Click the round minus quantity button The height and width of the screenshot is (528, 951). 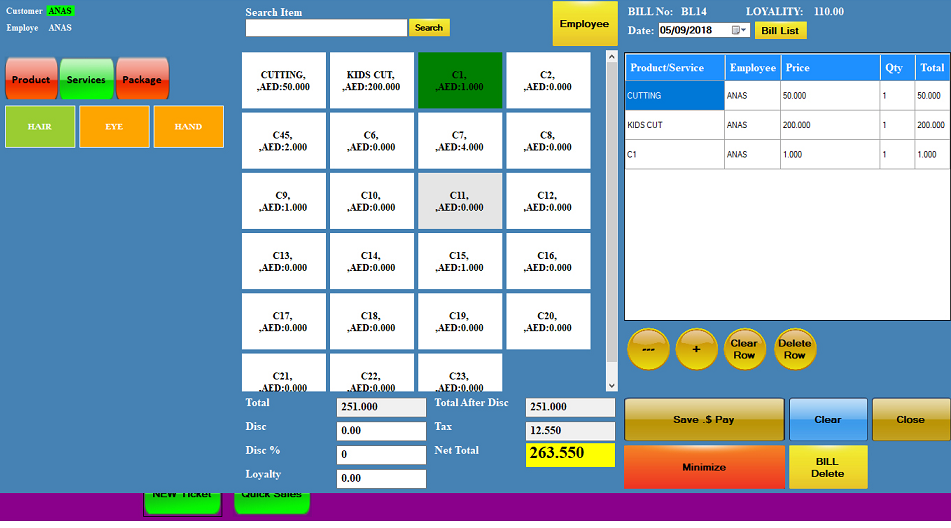point(648,350)
